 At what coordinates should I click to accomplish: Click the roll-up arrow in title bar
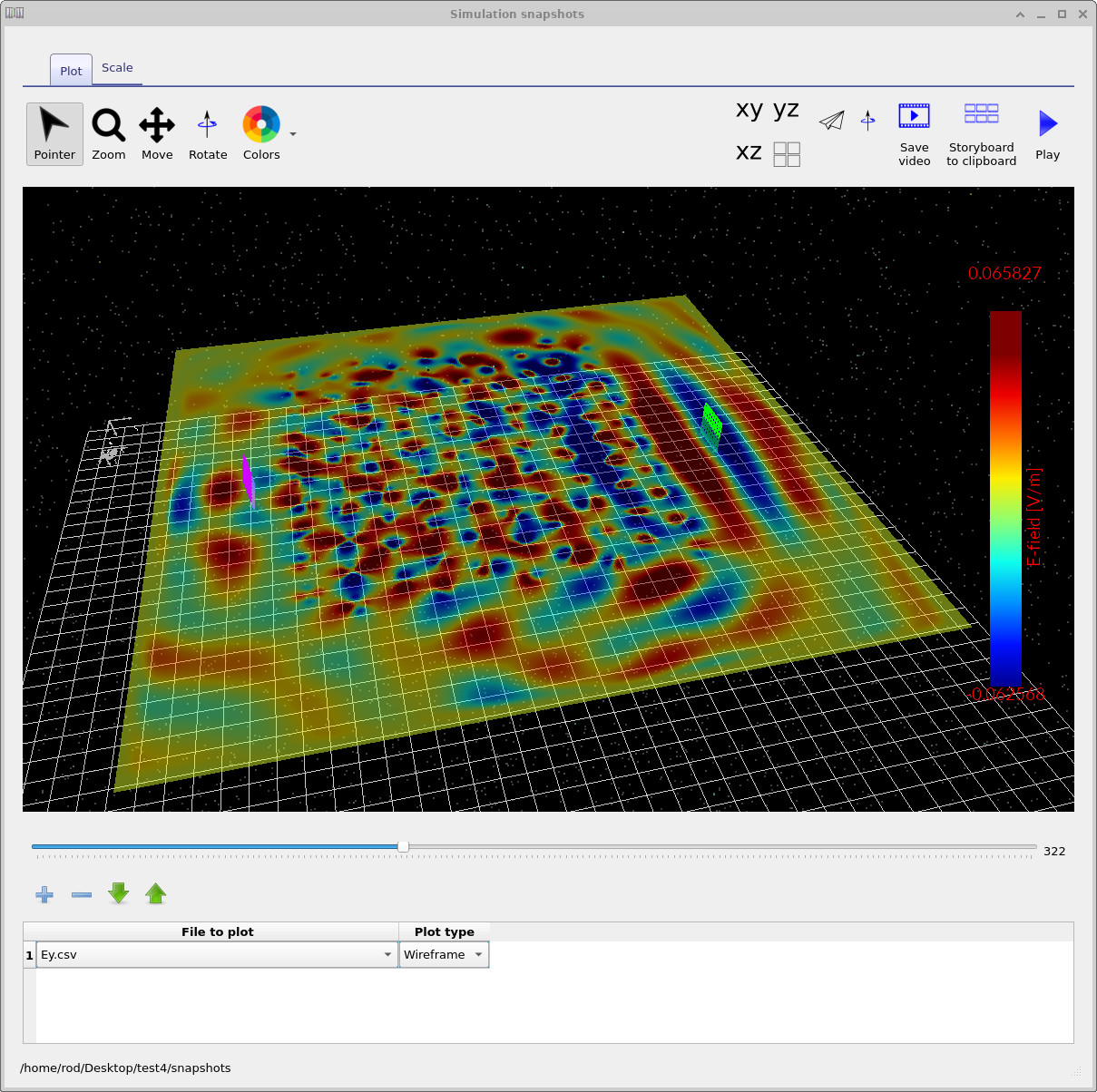point(1020,15)
